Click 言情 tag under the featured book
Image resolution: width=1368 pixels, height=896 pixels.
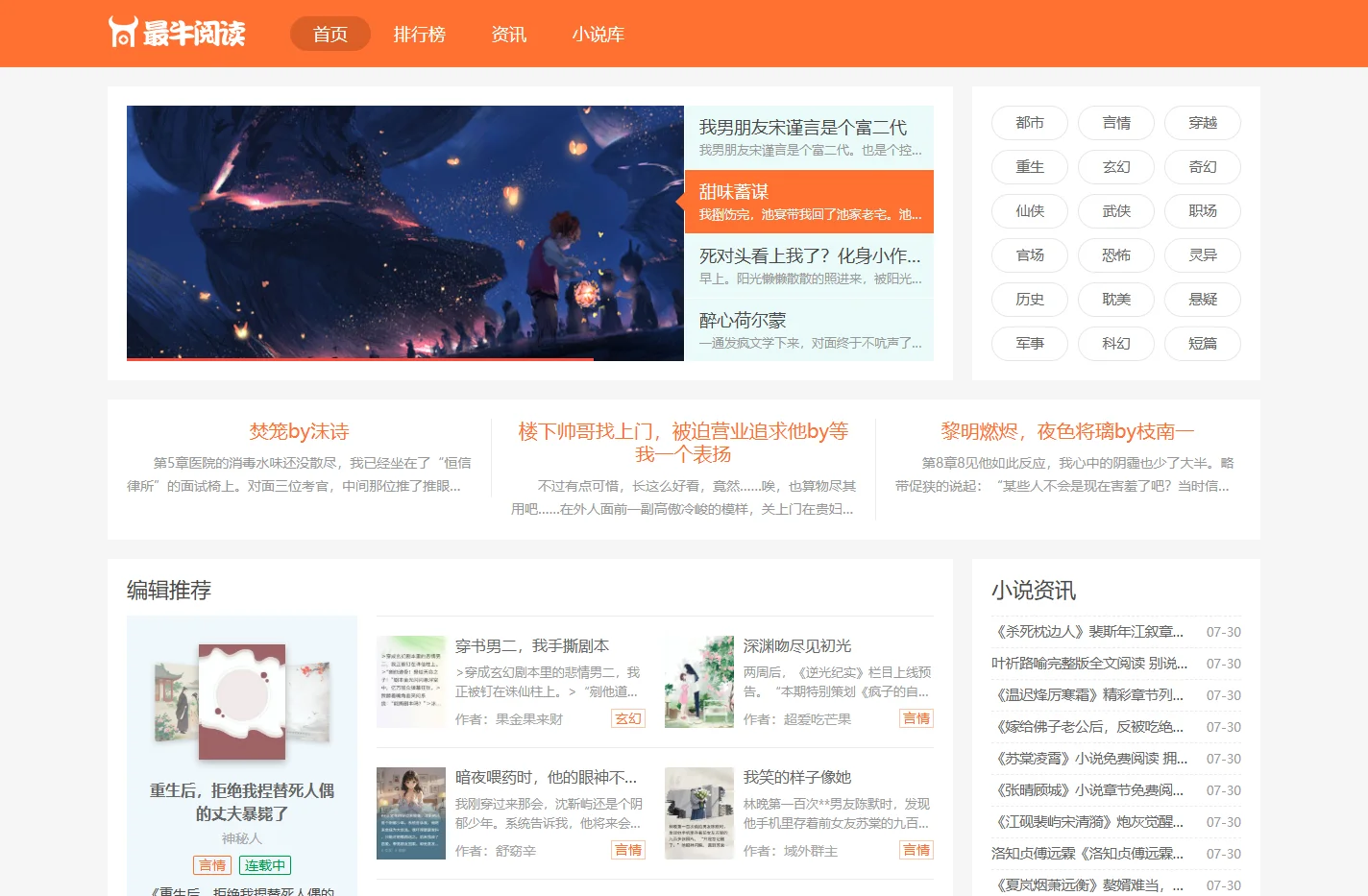tap(212, 865)
